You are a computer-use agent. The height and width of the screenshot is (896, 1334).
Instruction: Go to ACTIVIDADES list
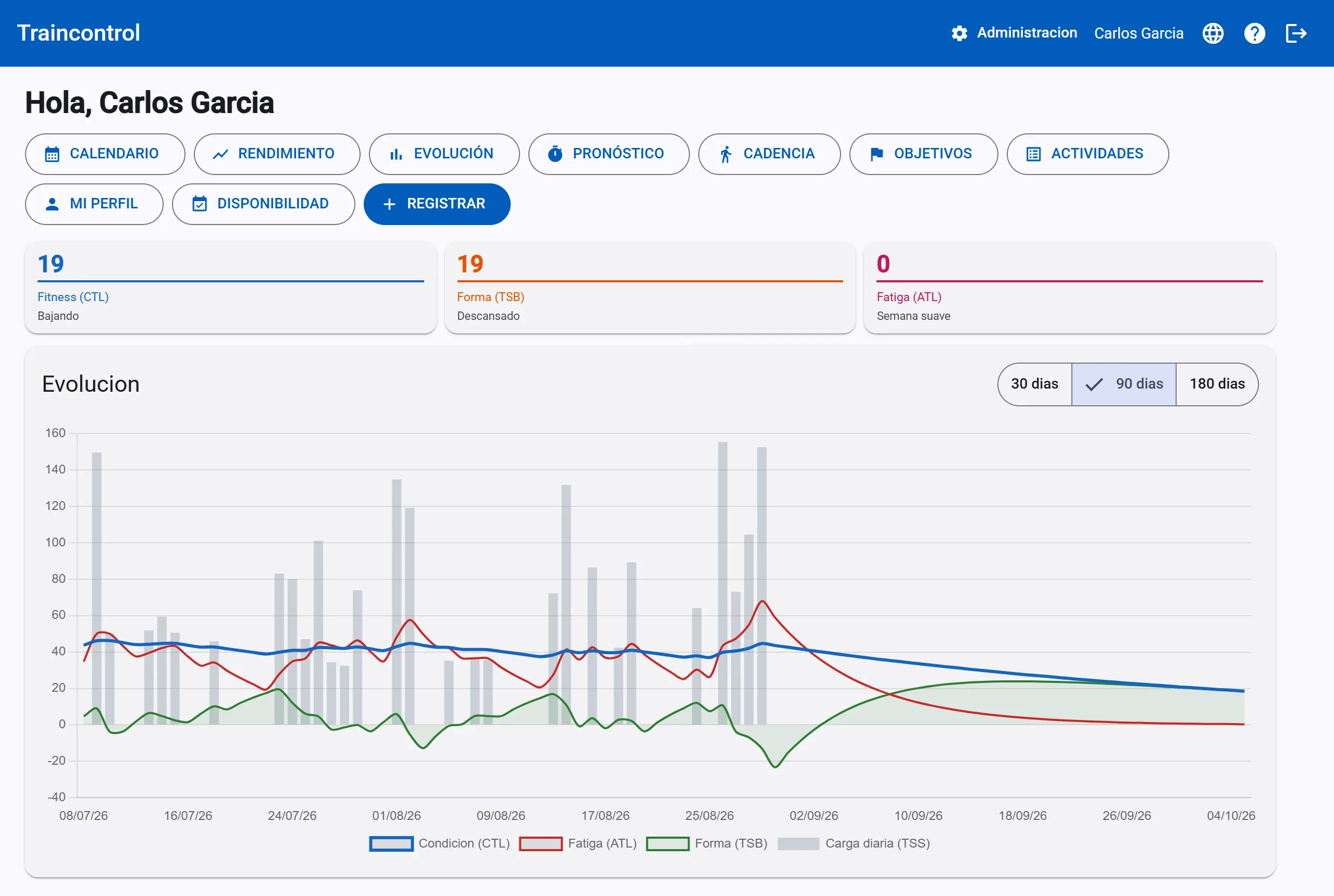click(x=1087, y=154)
